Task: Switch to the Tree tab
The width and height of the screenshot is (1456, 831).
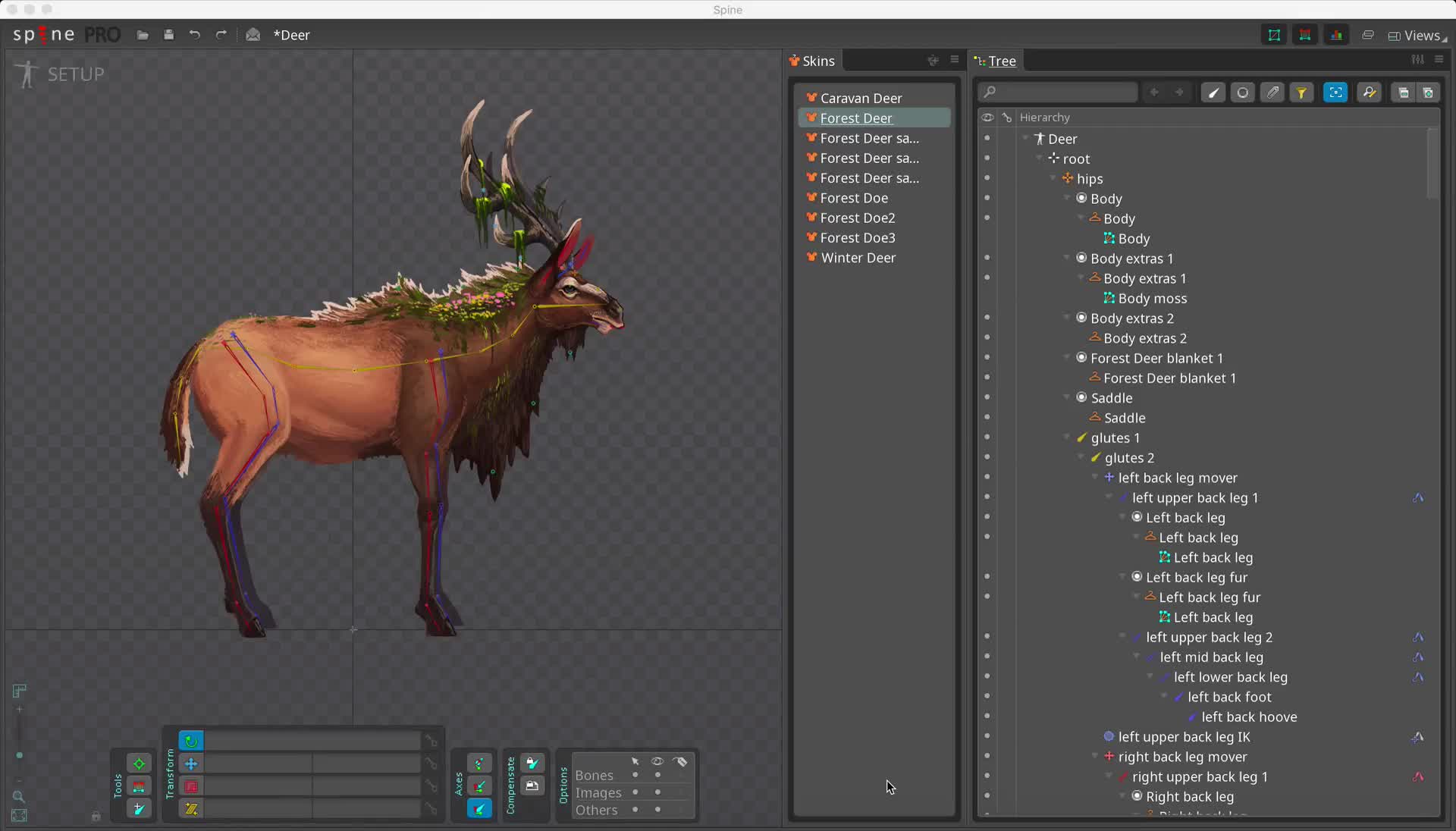Action: tap(995, 61)
